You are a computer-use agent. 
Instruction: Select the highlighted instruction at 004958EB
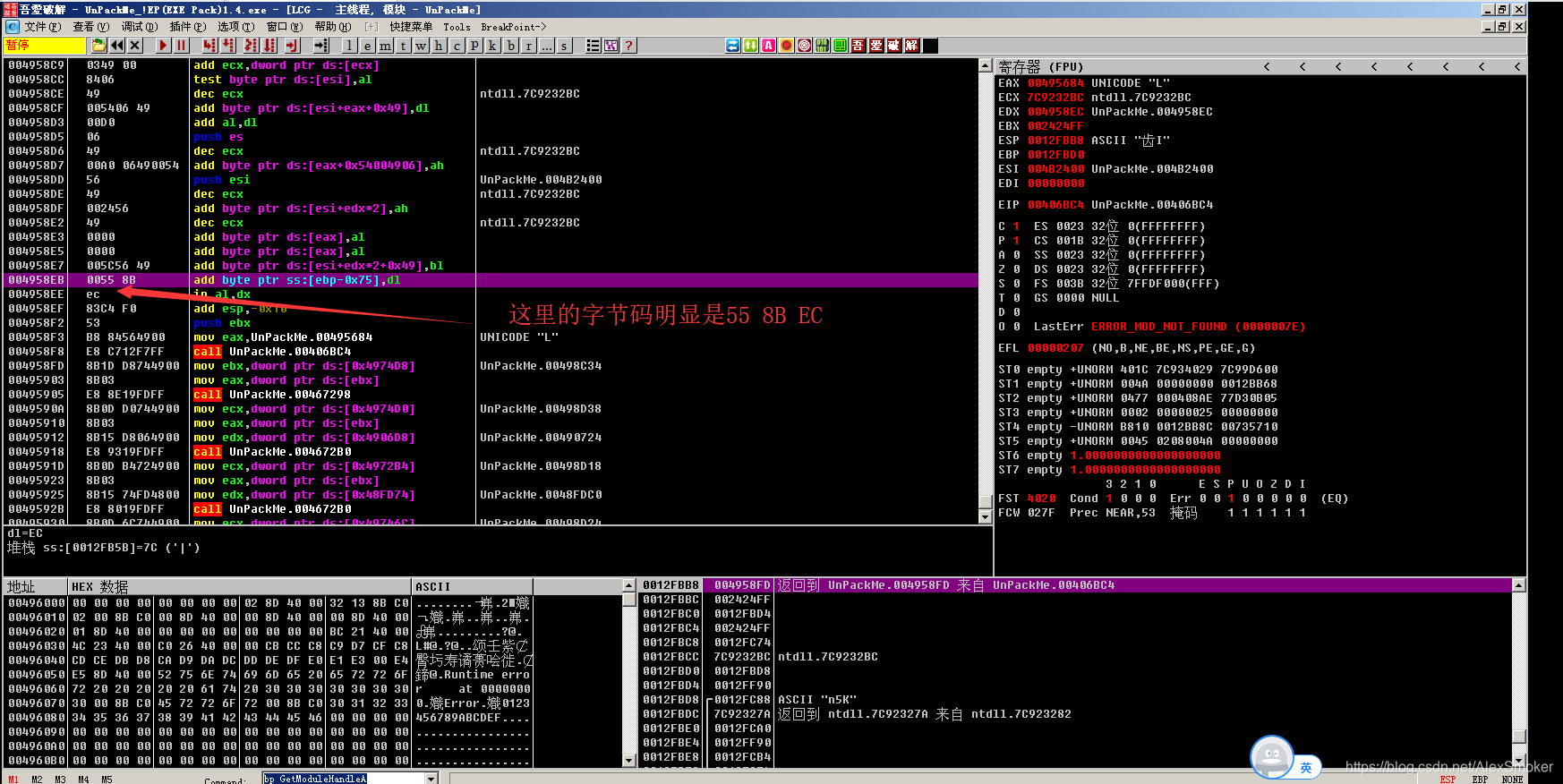[x=491, y=280]
